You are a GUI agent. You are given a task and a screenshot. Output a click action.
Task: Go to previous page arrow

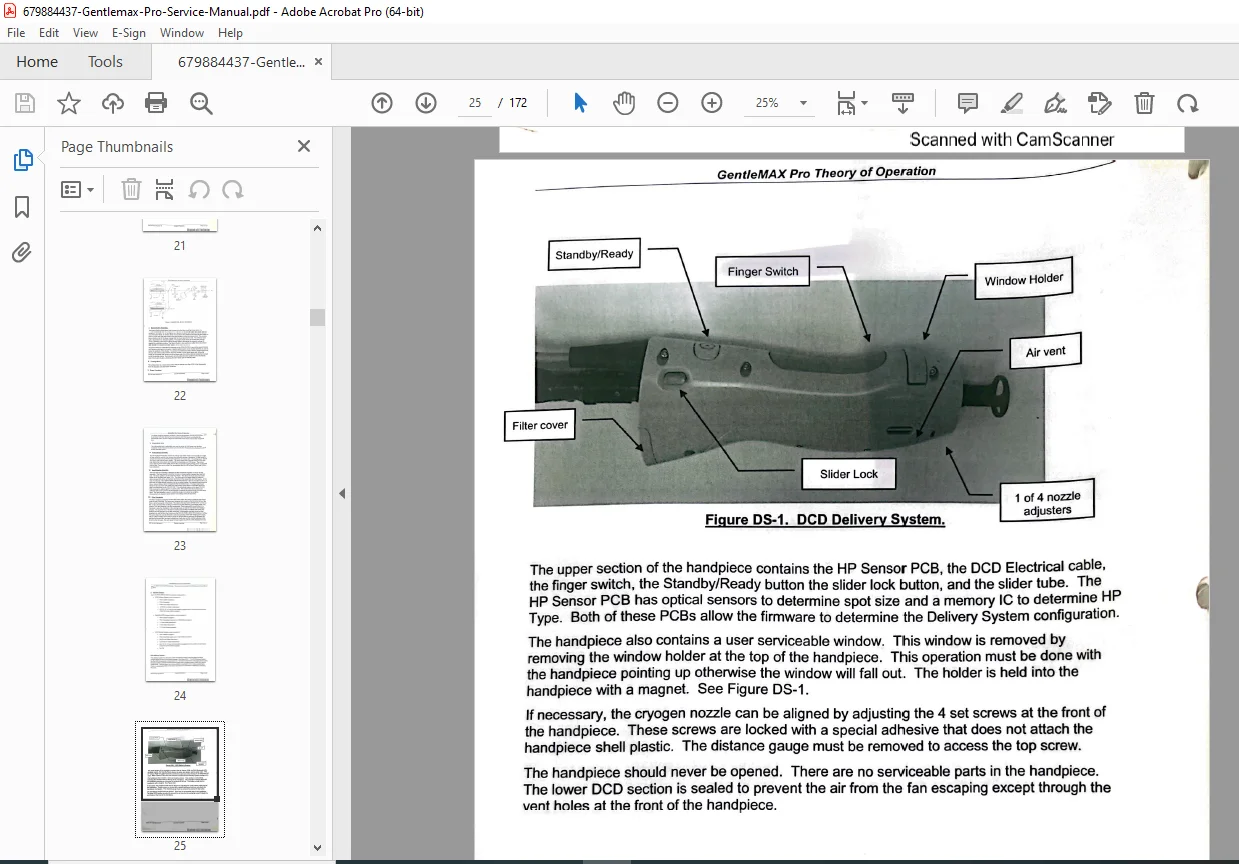pos(382,103)
